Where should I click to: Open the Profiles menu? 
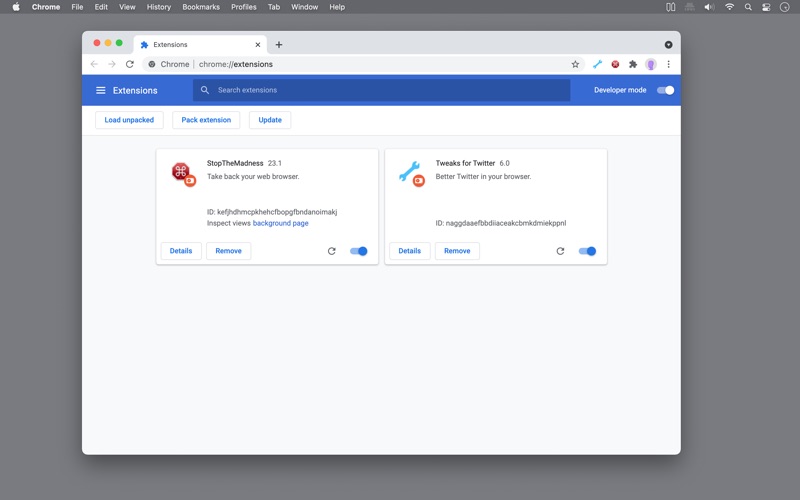click(244, 7)
